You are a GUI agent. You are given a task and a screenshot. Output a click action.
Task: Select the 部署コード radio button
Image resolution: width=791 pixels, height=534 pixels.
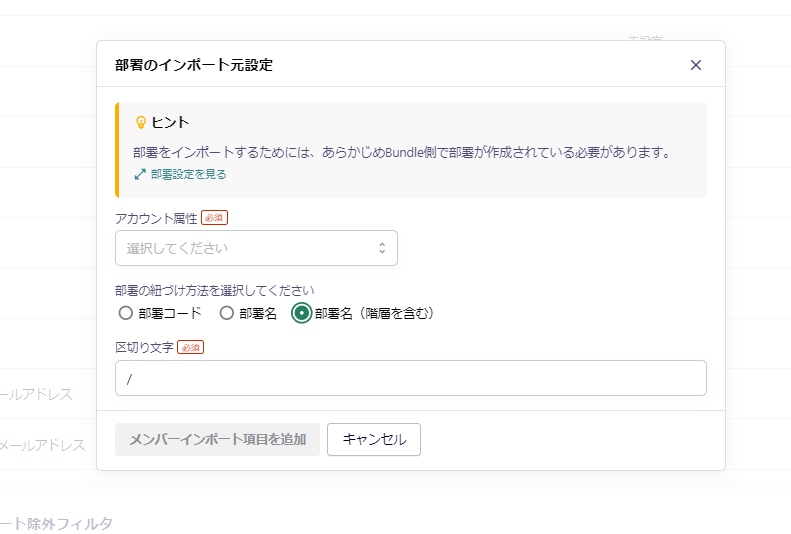(126, 313)
